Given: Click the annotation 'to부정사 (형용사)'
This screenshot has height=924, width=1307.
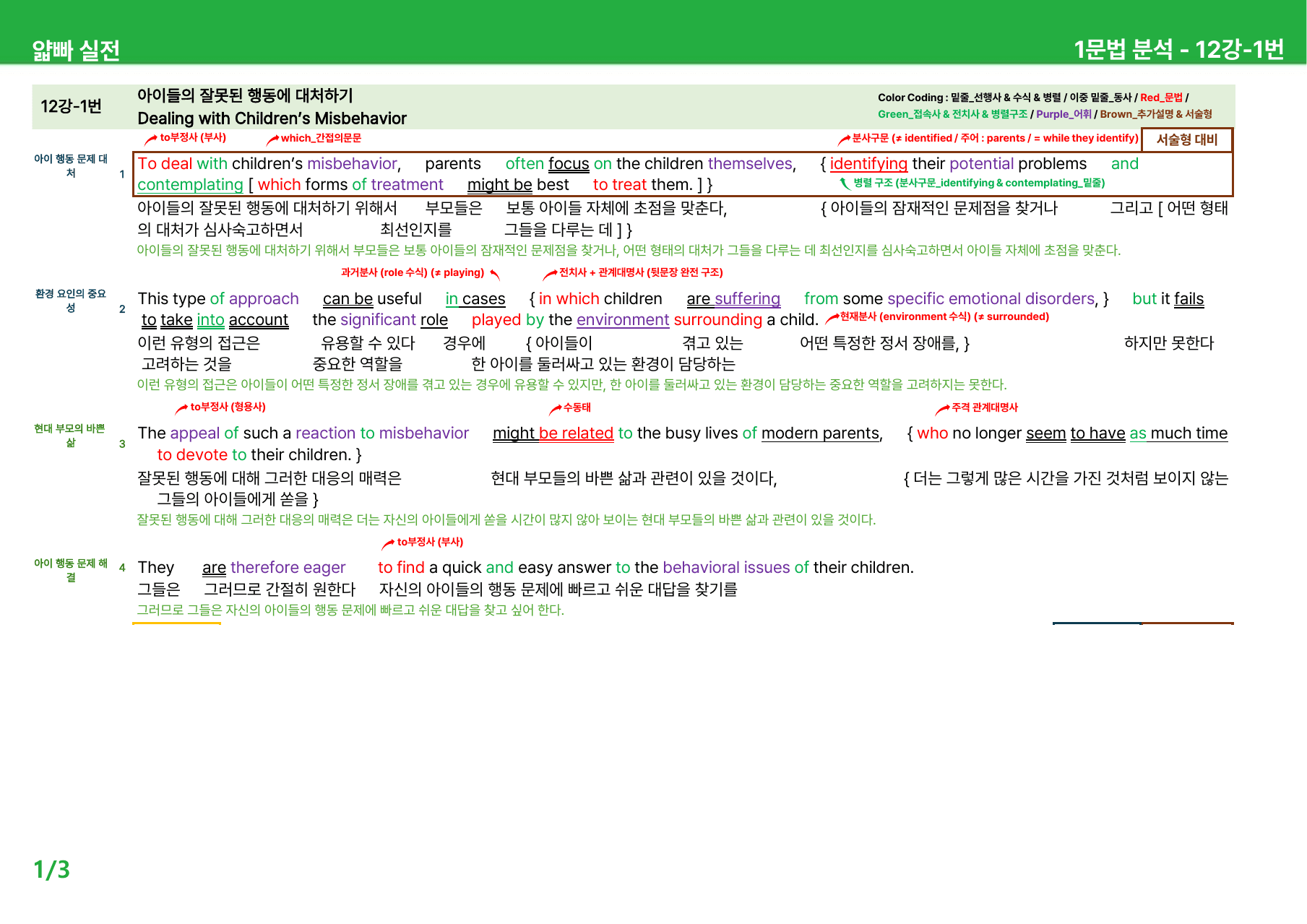Looking at the screenshot, I should click(x=228, y=407).
